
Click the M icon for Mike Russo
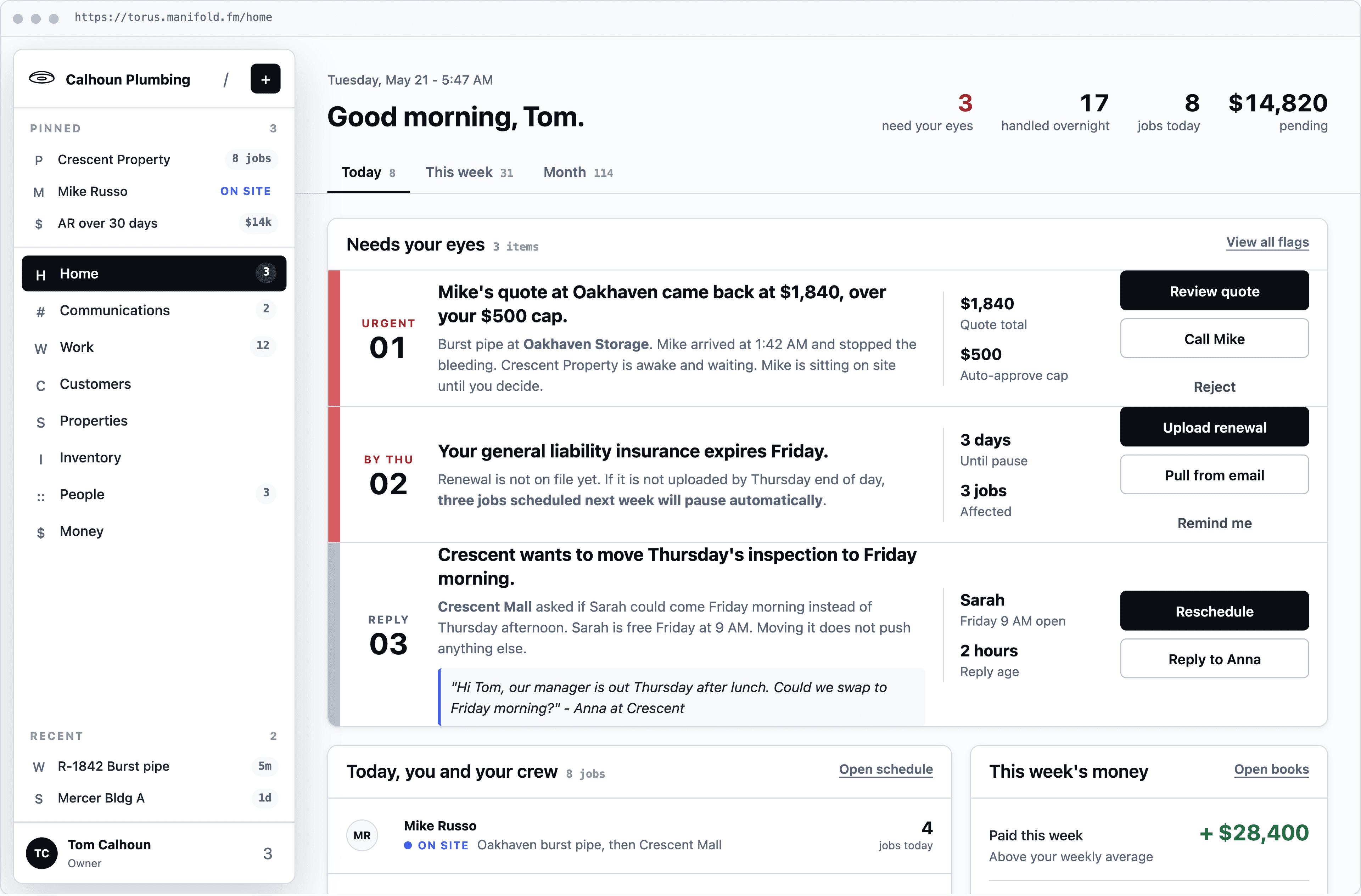tap(39, 192)
